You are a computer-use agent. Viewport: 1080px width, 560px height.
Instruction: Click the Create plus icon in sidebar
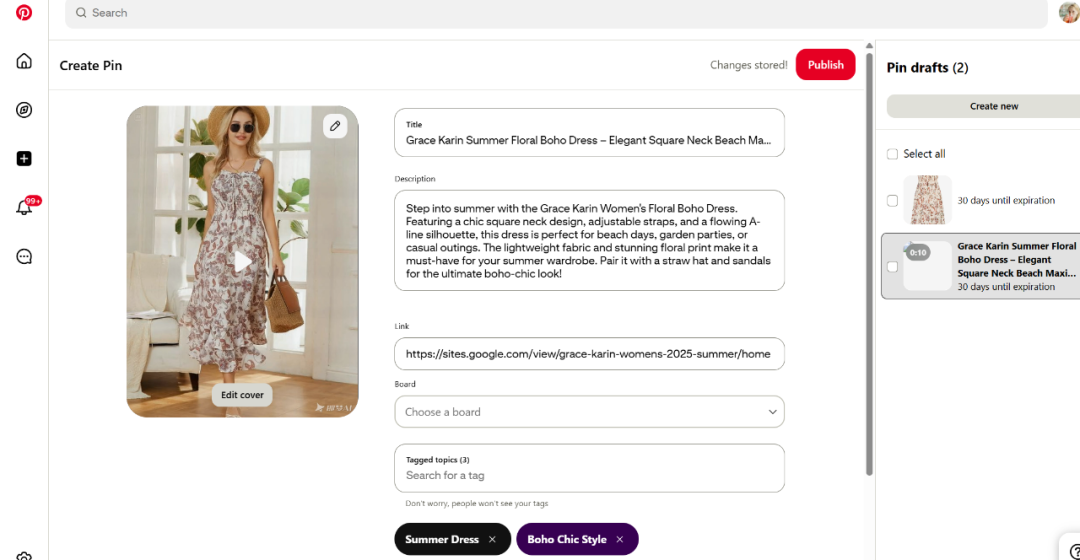(24, 158)
